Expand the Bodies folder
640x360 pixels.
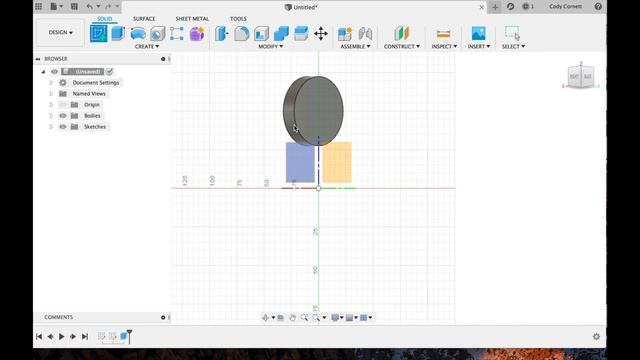coord(51,116)
